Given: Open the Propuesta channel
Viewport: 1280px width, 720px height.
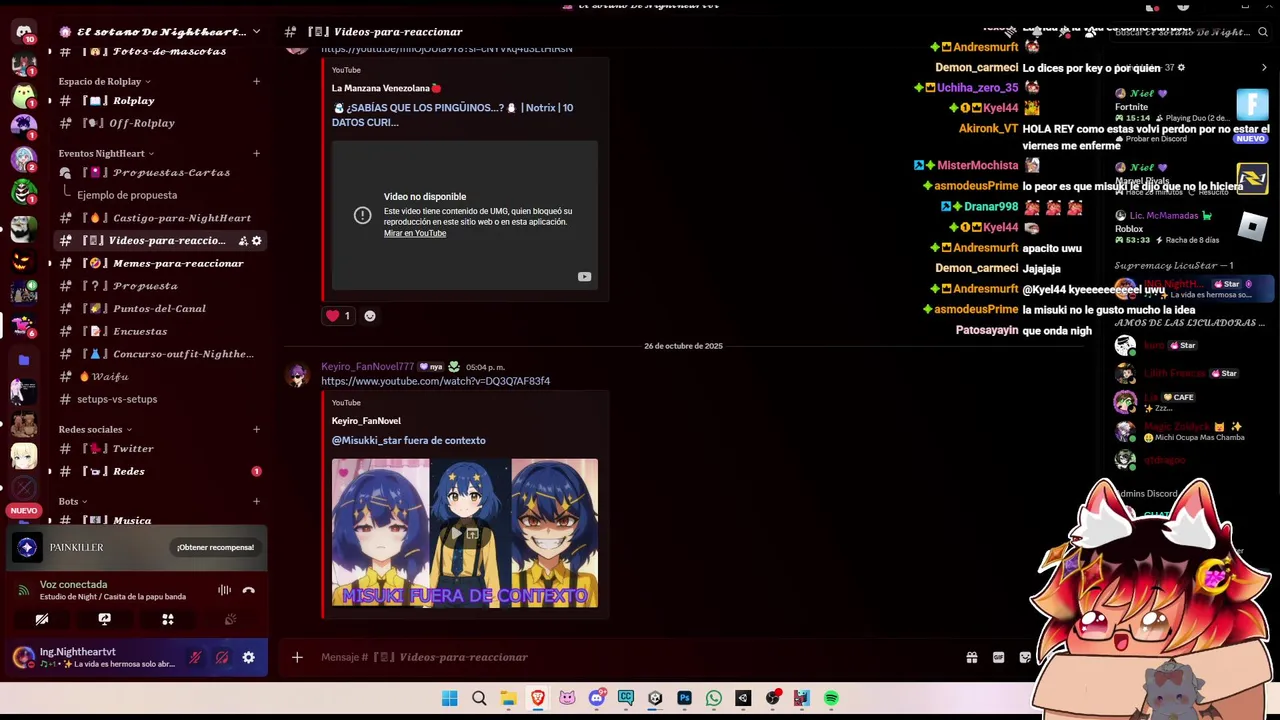Looking at the screenshot, I should 160,286.
